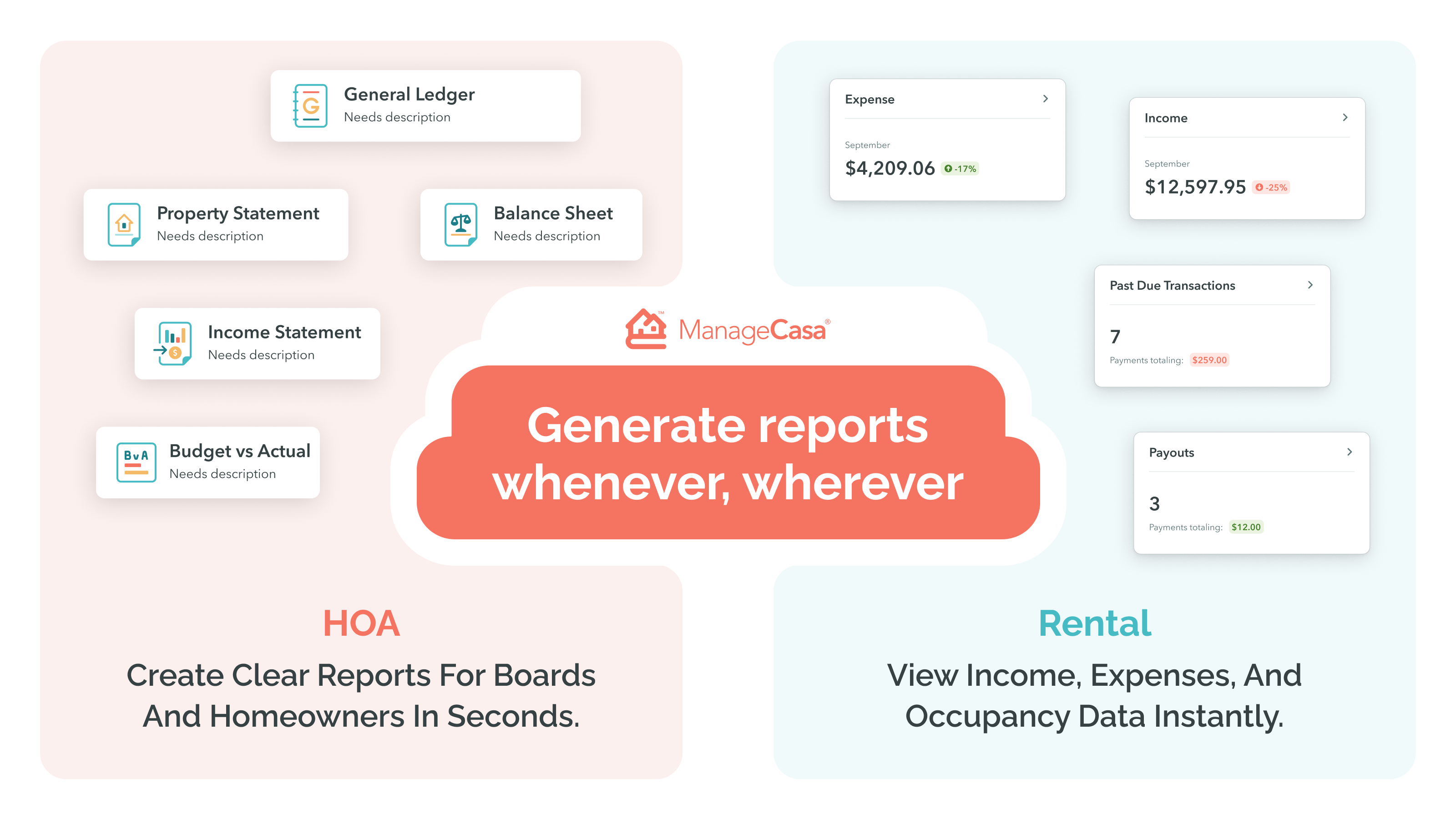Click the $259.00 past due amount tag
The width and height of the screenshot is (1456, 819).
1209,360
